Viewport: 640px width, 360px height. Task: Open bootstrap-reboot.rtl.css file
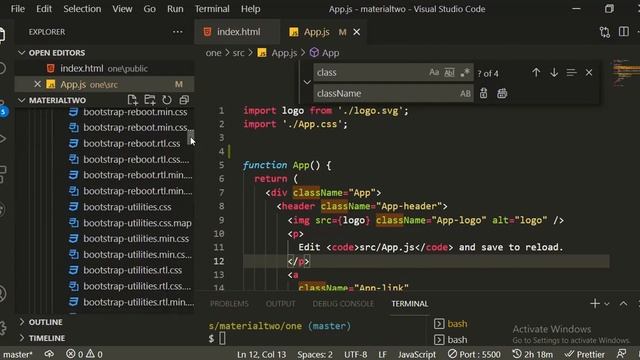coord(131,143)
